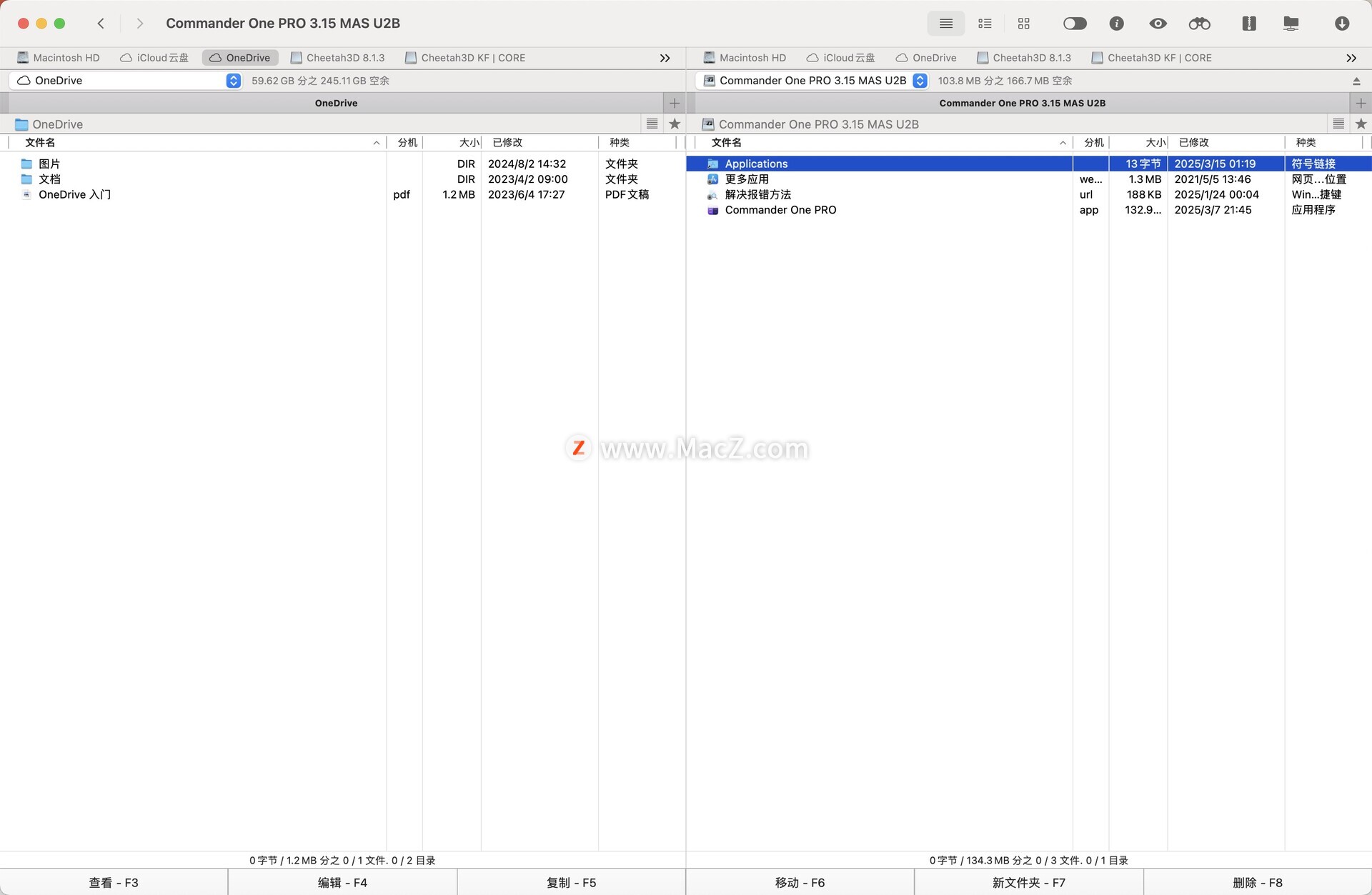Select OneDrive in left drive bar

[x=240, y=58]
